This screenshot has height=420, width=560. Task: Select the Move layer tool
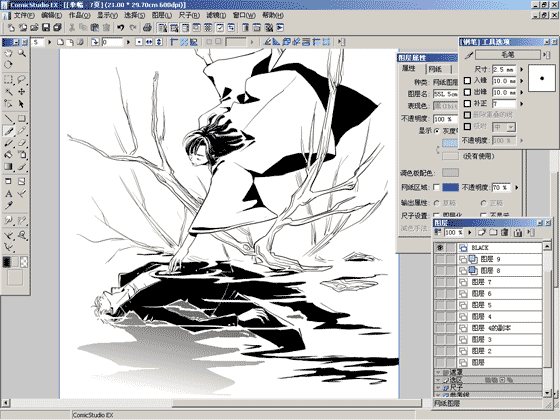(22, 92)
